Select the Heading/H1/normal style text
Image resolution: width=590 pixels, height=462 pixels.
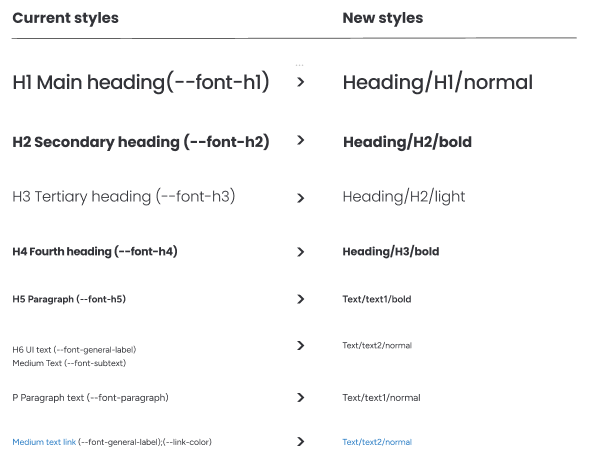438,83
